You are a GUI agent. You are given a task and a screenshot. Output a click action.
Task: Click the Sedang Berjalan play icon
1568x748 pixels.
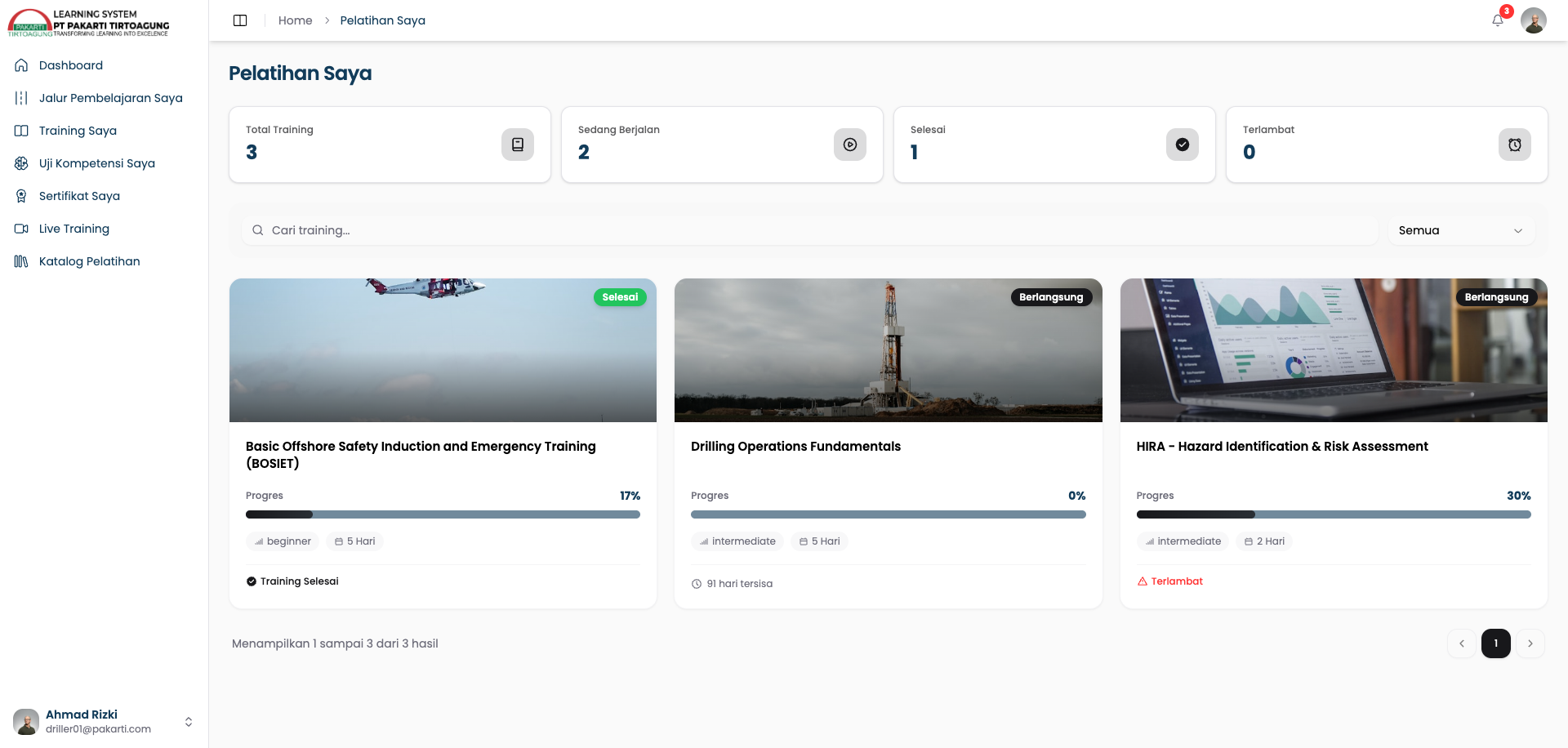point(850,145)
